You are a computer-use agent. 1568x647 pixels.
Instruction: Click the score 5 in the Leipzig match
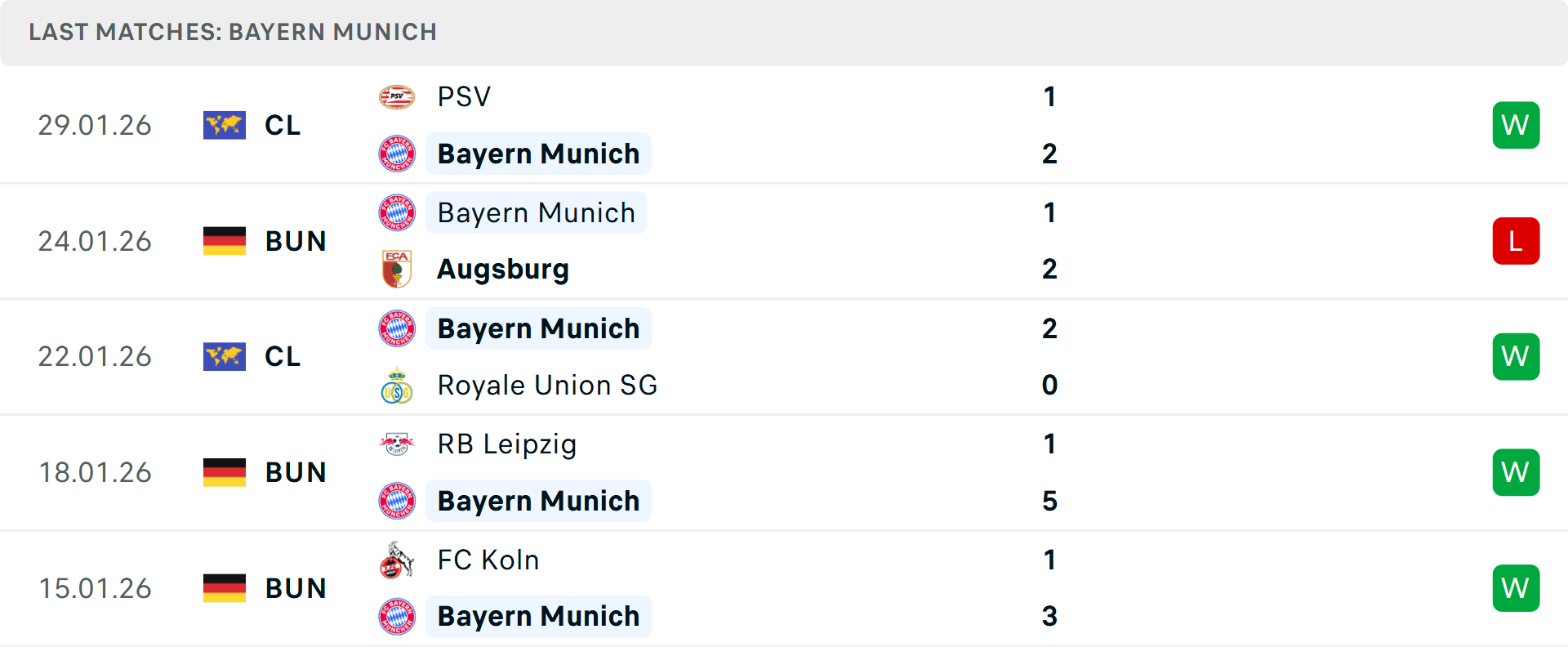coord(1050,501)
